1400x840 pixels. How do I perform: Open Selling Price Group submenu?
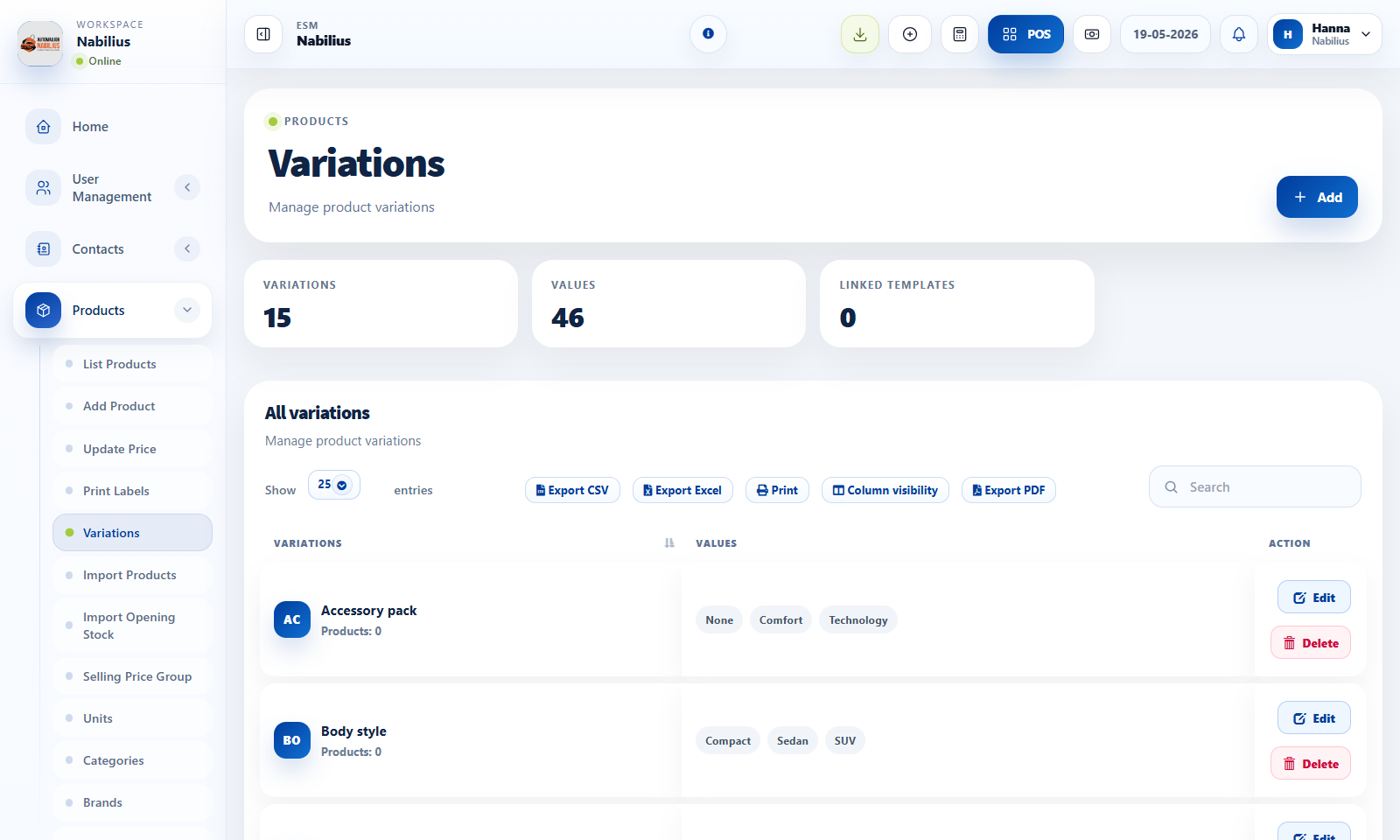132,676
